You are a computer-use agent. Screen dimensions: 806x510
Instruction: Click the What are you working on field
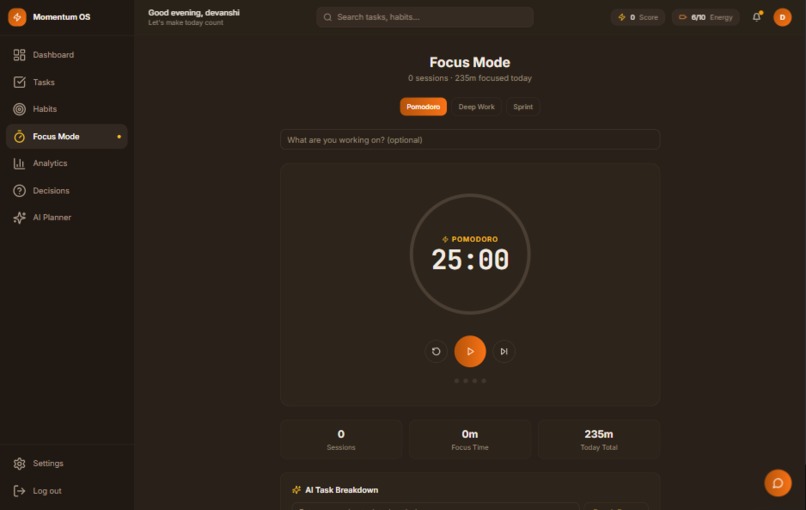tap(470, 140)
